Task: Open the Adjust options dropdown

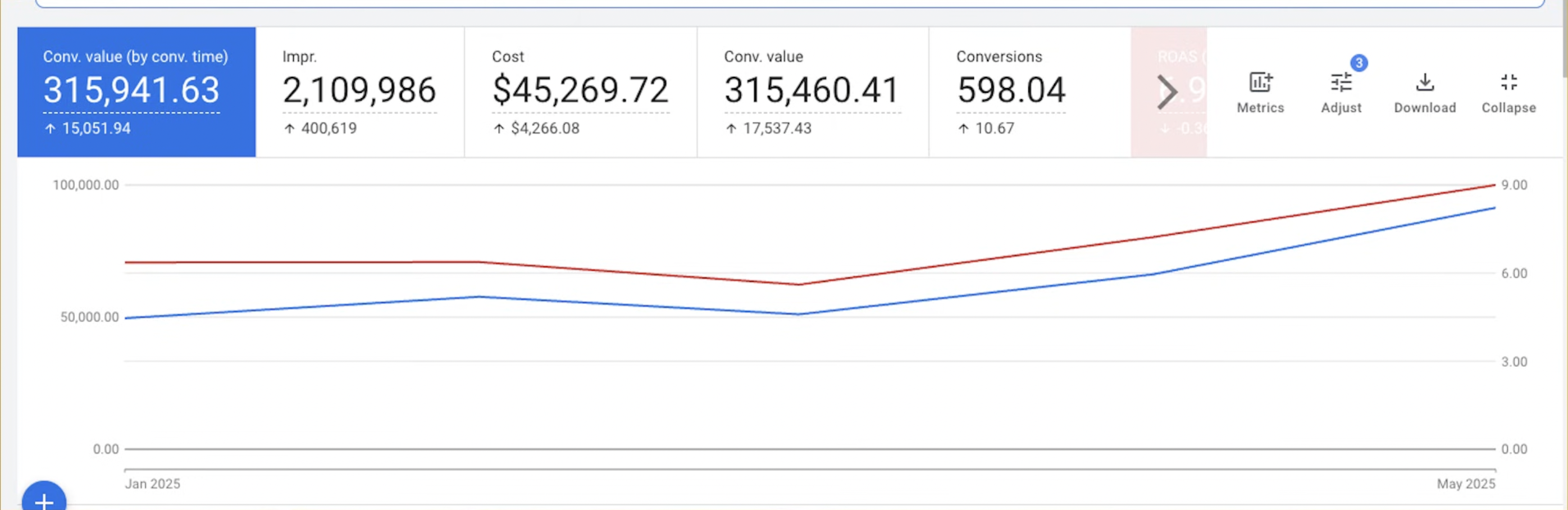Action: (1341, 92)
